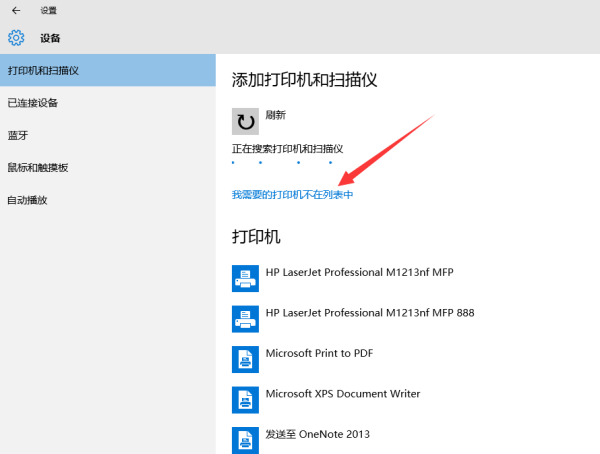This screenshot has width=600, height=454.
Task: Open 蓝牙 settings from the sidebar
Action: click(x=17, y=135)
